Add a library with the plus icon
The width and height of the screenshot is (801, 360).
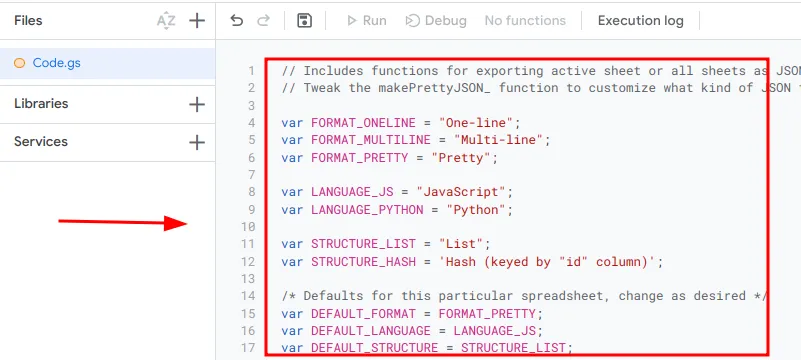point(197,105)
